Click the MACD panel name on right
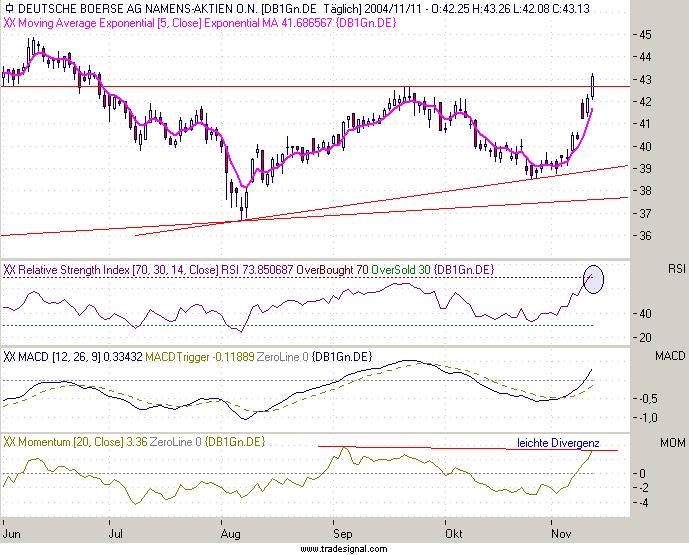This screenshot has width=689, height=555. (670, 355)
